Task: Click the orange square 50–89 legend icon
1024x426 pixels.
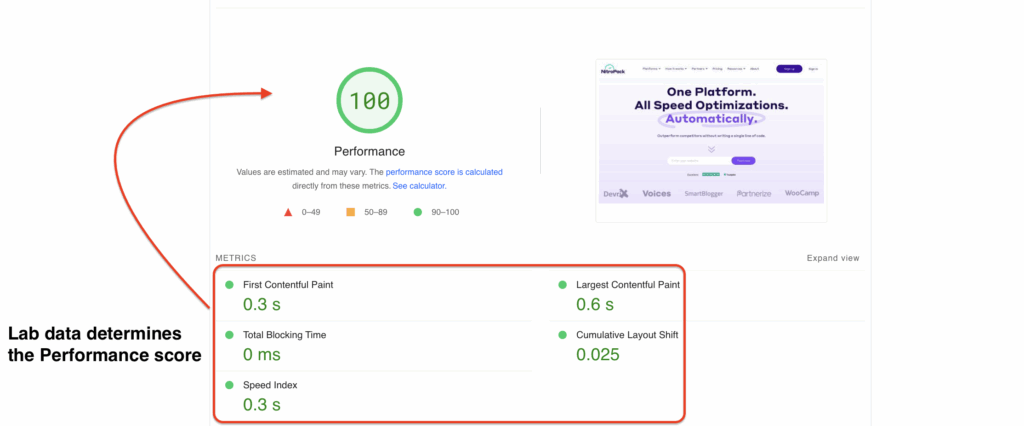Action: [351, 212]
